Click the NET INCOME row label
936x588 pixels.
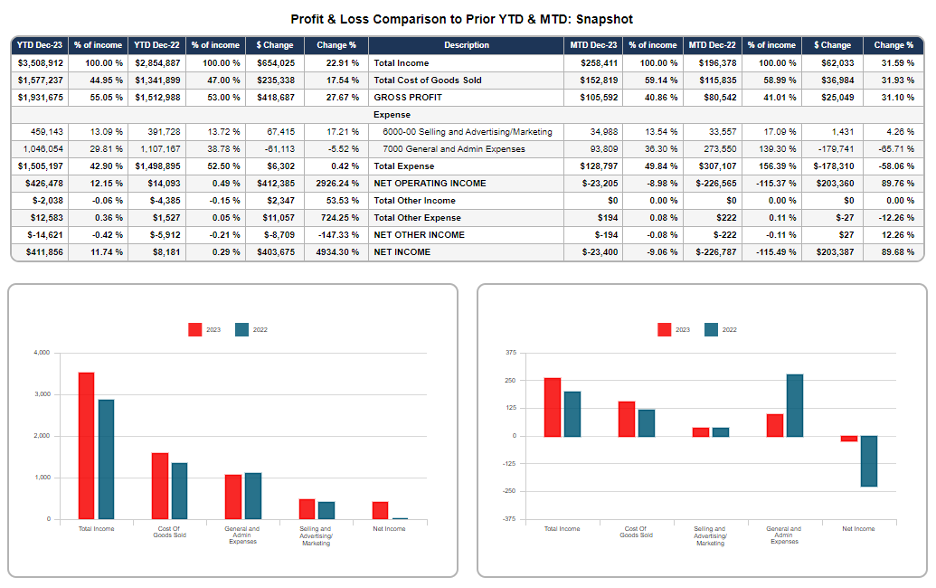tap(402, 252)
